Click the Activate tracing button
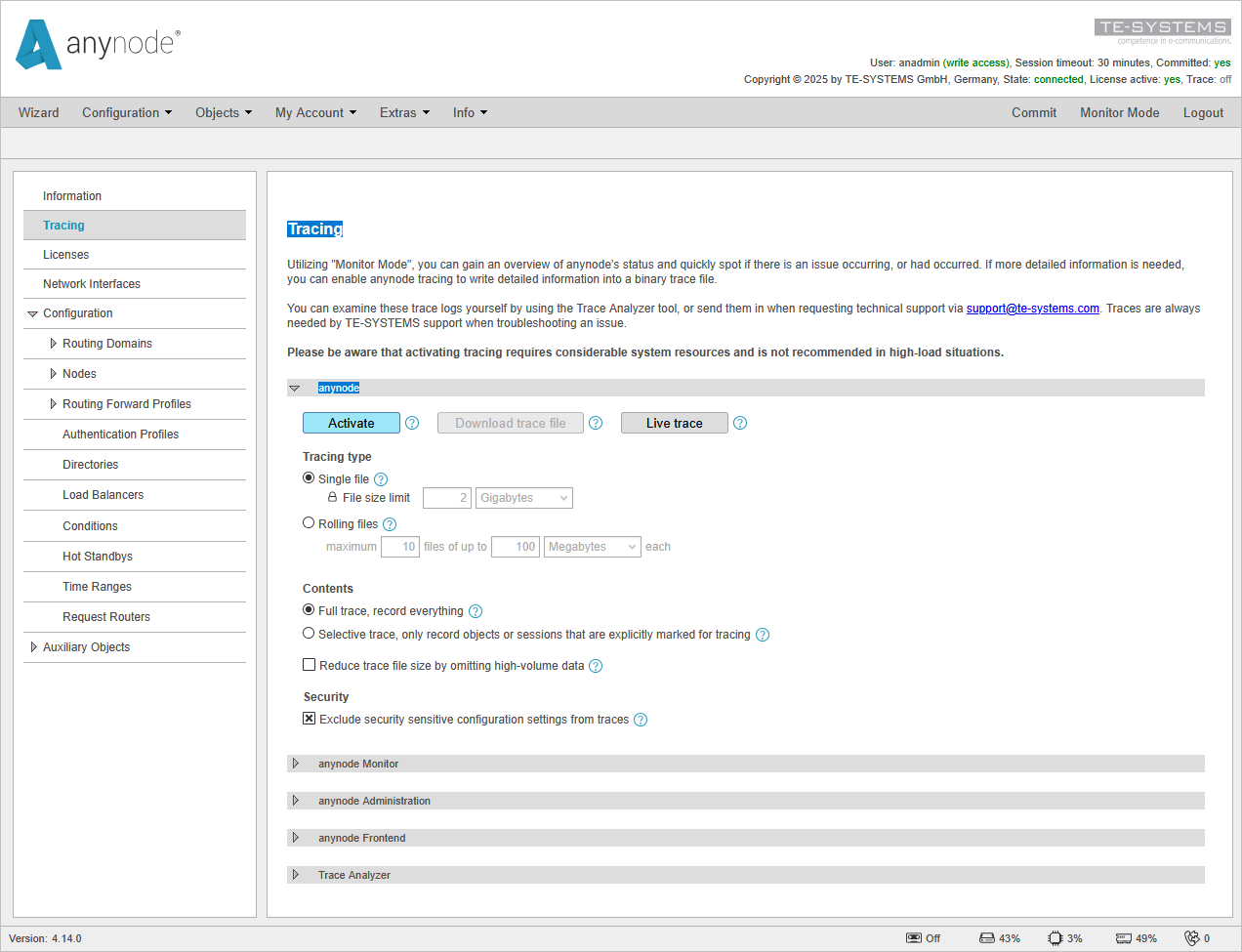This screenshot has width=1242, height=952. coord(351,423)
